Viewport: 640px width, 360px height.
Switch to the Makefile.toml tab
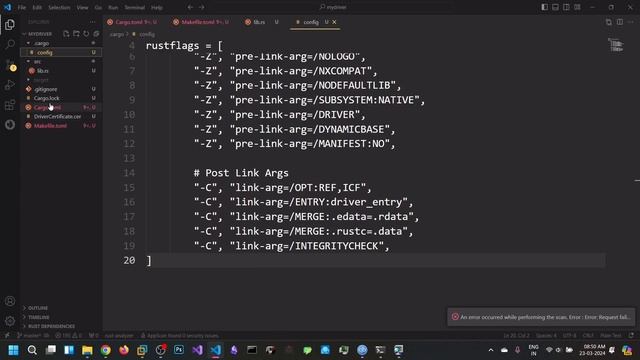coord(201,22)
